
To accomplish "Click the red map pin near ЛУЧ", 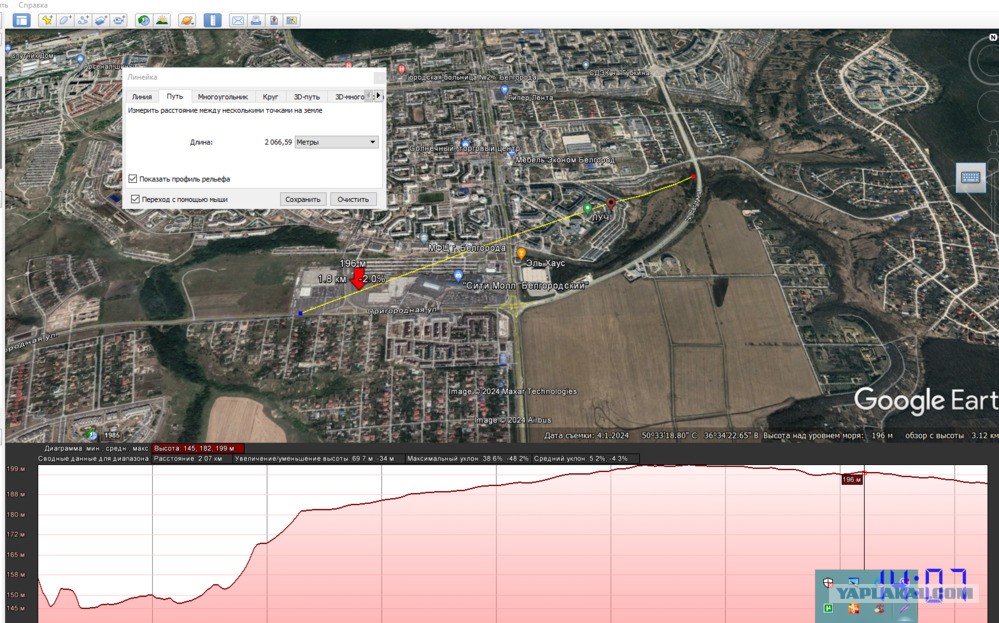I will click(611, 203).
